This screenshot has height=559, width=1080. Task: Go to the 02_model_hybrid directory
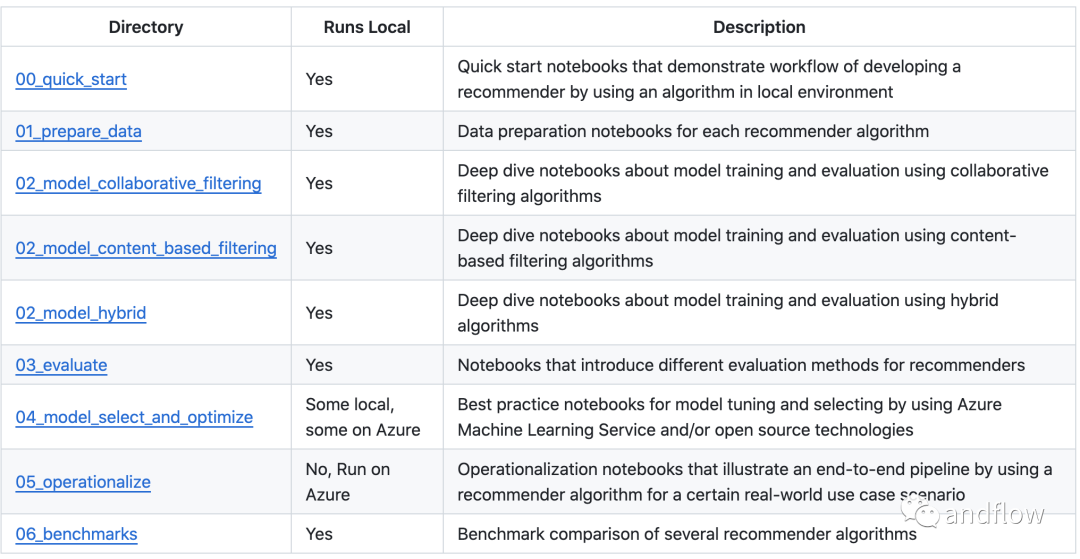click(81, 313)
